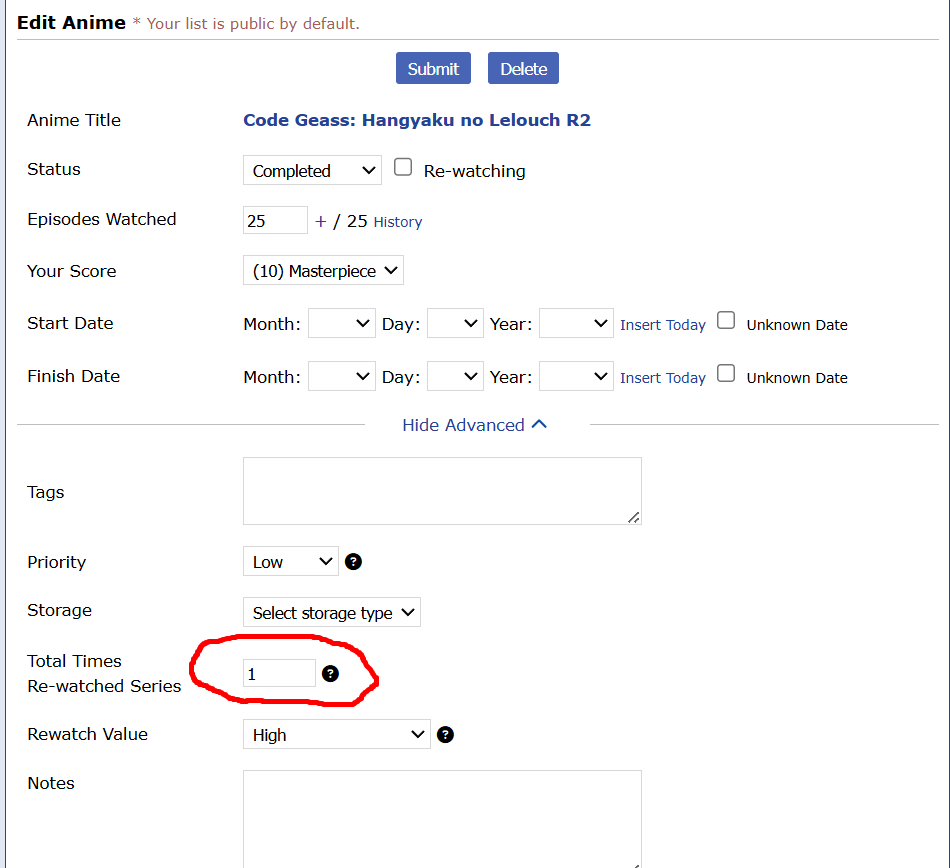Open the episode History link
This screenshot has height=868, width=950.
click(x=397, y=222)
